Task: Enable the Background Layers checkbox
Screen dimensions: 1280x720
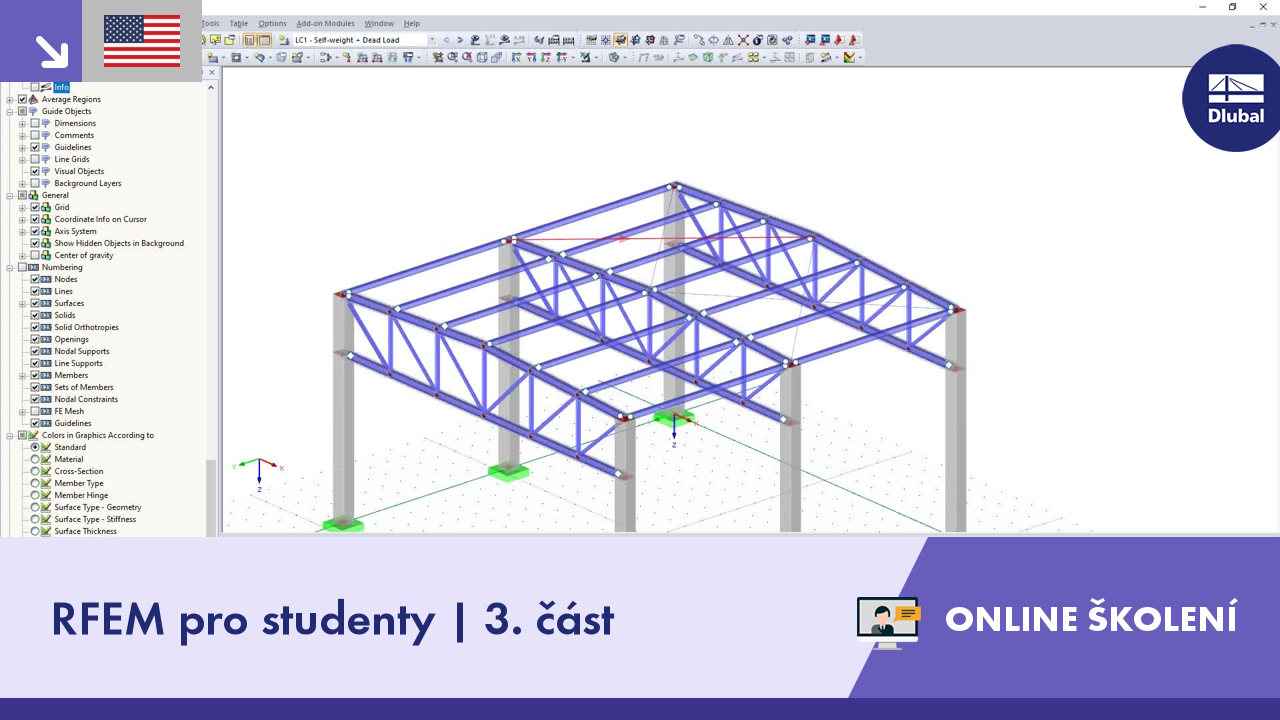Action: click(35, 183)
